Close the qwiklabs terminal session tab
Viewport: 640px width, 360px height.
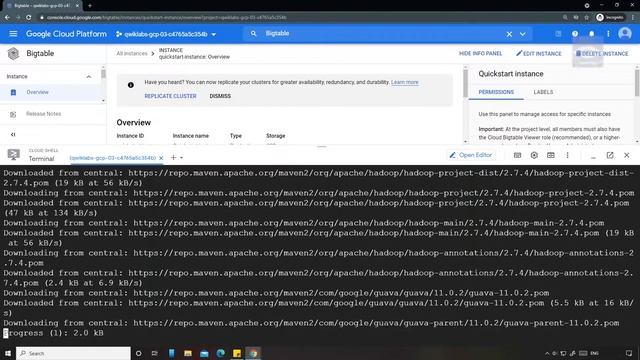pyautogui.click(x=161, y=158)
